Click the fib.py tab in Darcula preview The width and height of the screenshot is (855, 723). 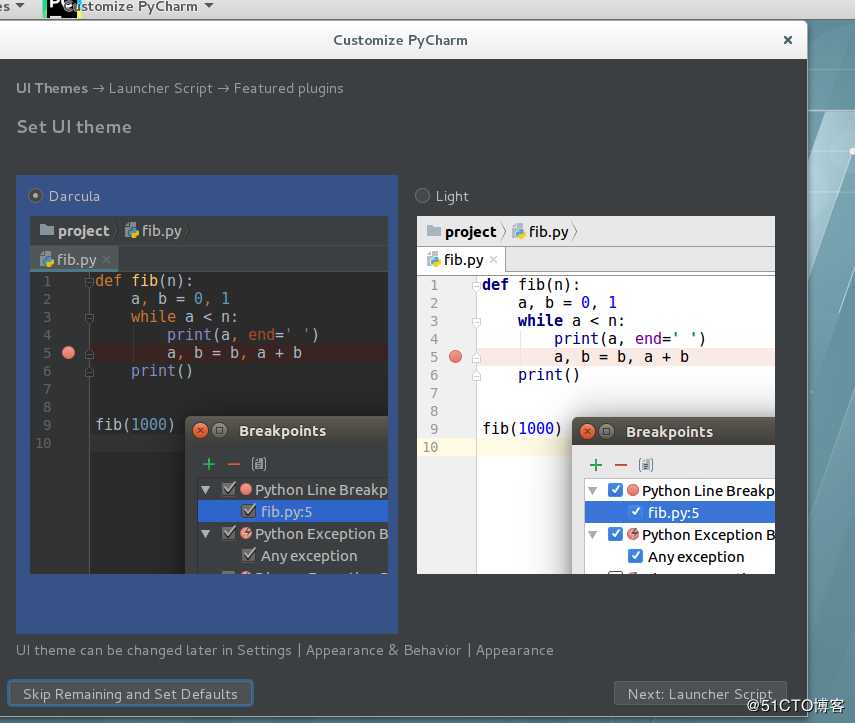click(x=75, y=260)
